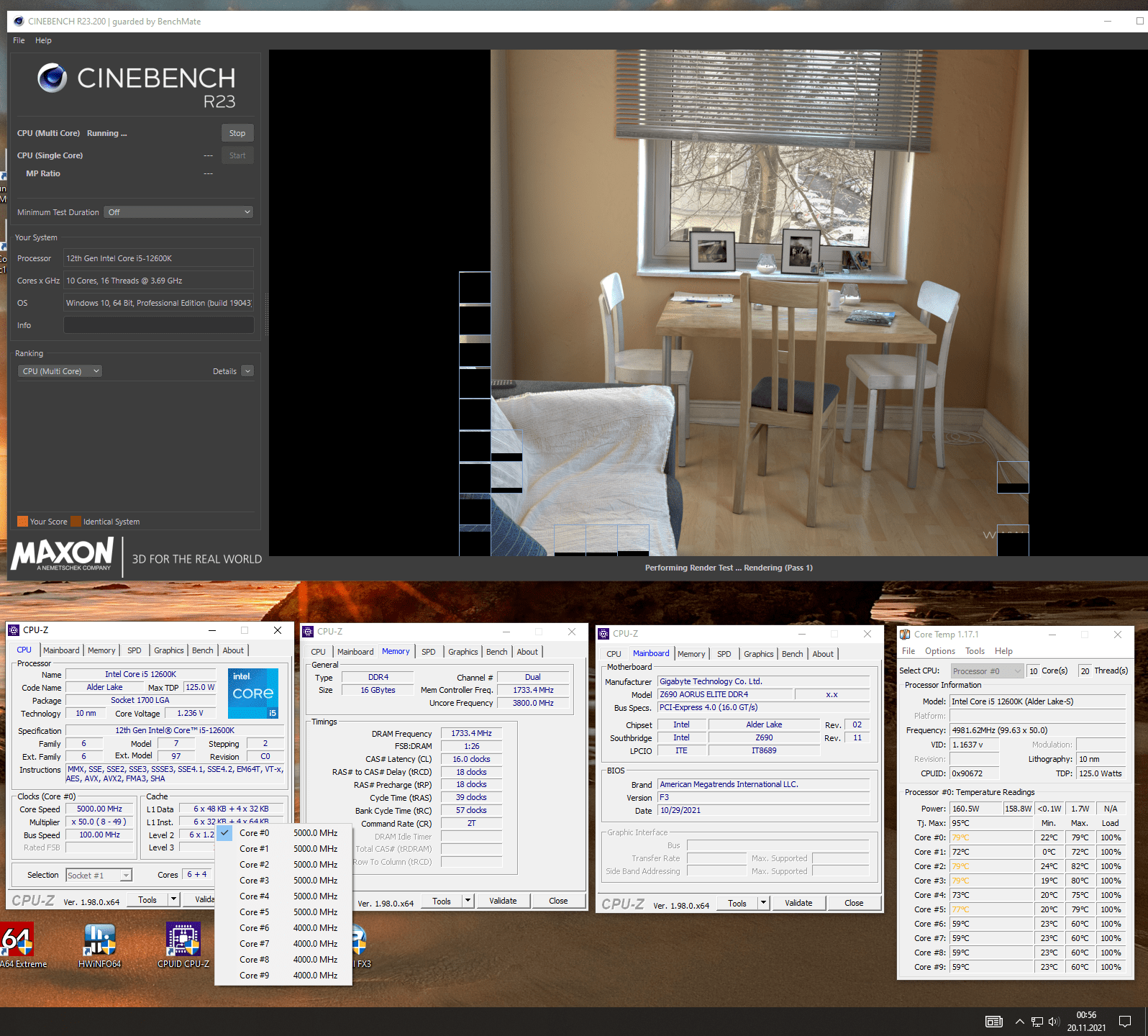Switch to Bench tab in first CPU-Z

point(202,650)
